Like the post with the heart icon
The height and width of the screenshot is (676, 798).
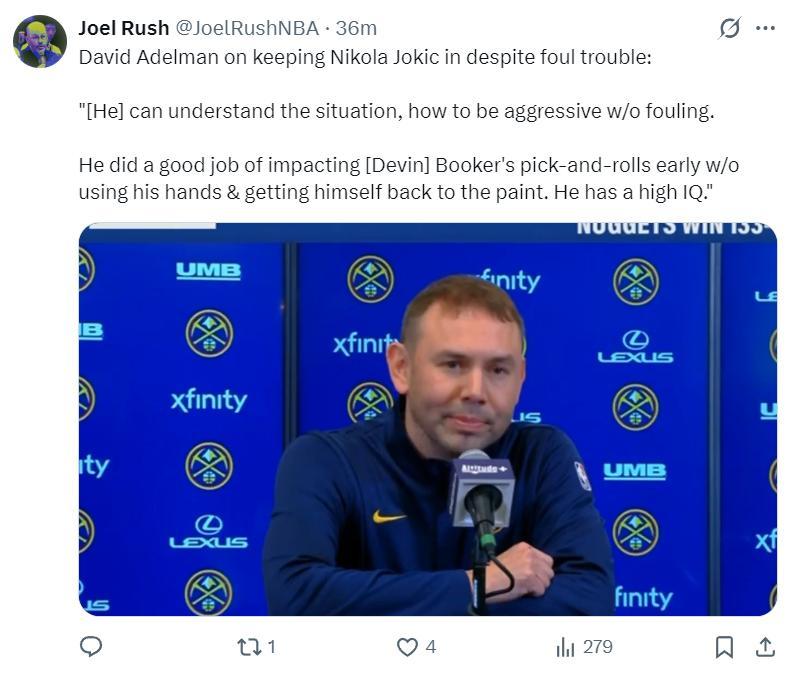click(x=406, y=647)
